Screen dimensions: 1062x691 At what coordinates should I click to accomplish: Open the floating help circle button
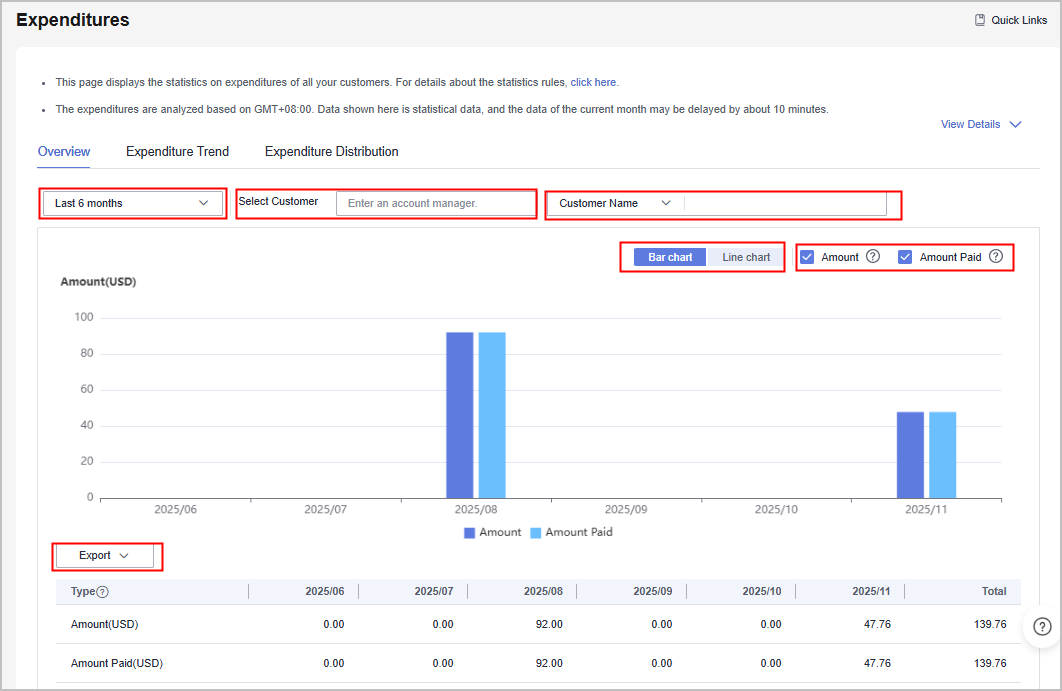(x=1041, y=627)
